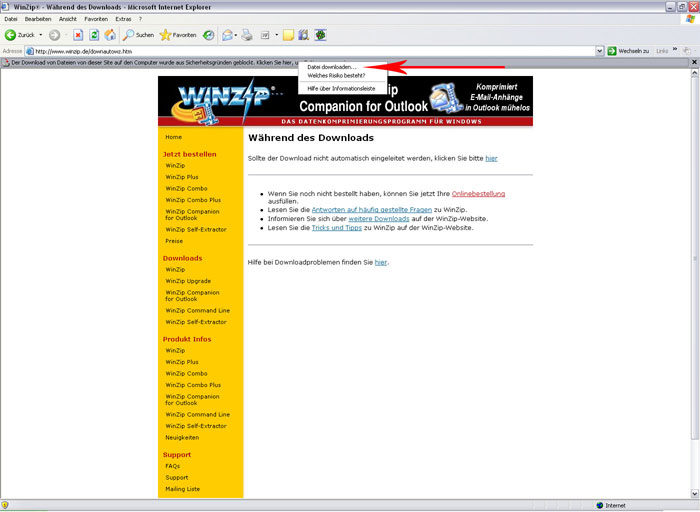
Task: Open the Ansicht menu
Action: click(x=68, y=19)
